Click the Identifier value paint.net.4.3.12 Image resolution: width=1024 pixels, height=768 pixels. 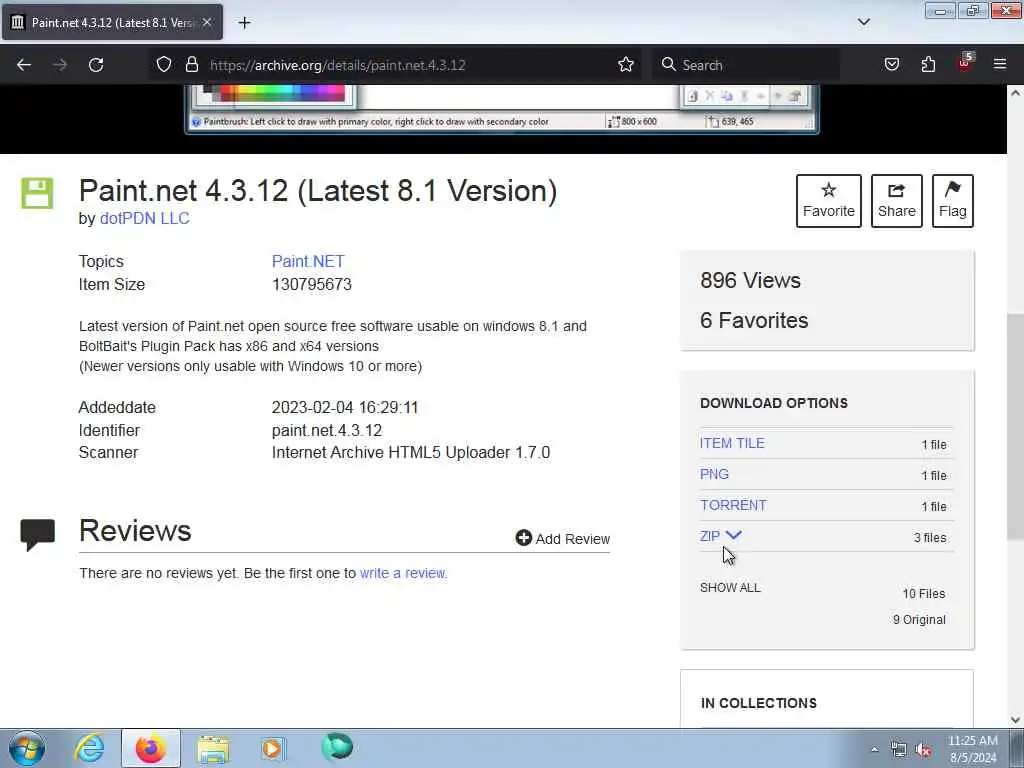pos(327,430)
